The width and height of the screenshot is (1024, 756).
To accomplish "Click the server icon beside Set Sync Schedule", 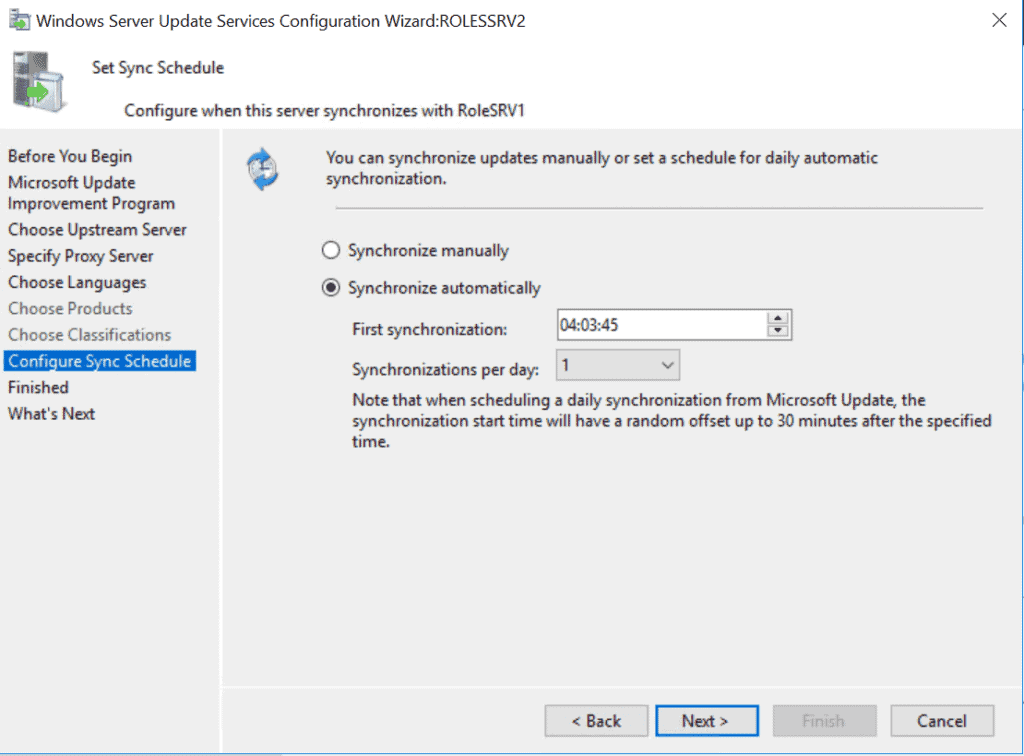I will pos(39,82).
